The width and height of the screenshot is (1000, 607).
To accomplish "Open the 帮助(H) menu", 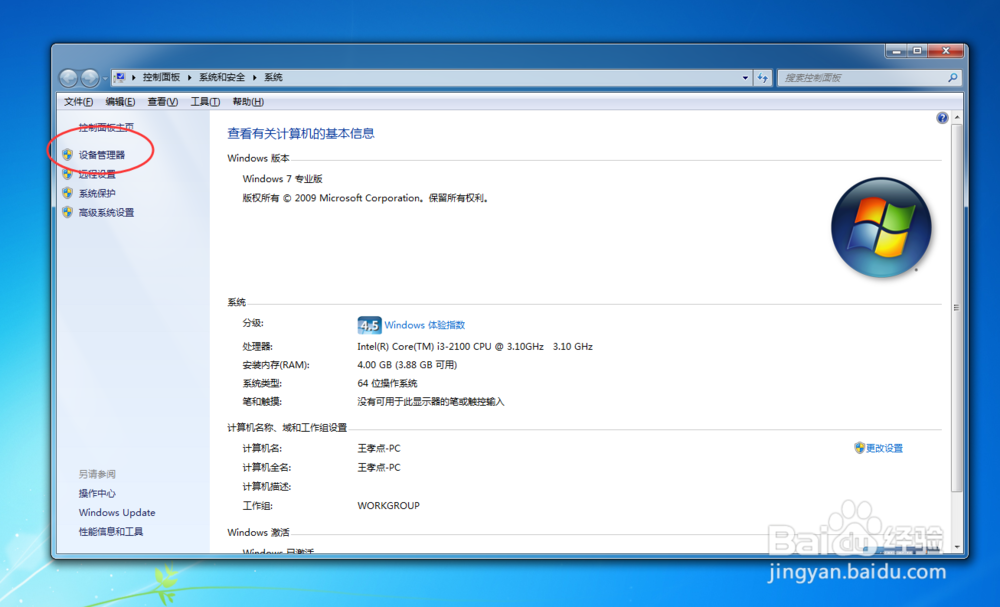I will tap(248, 101).
